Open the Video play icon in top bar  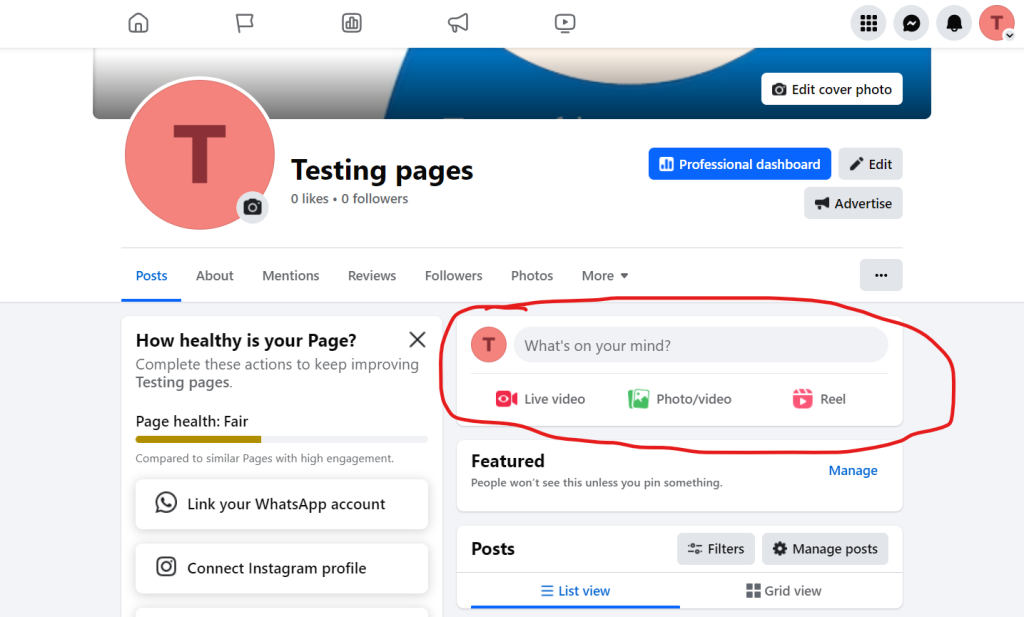(565, 23)
